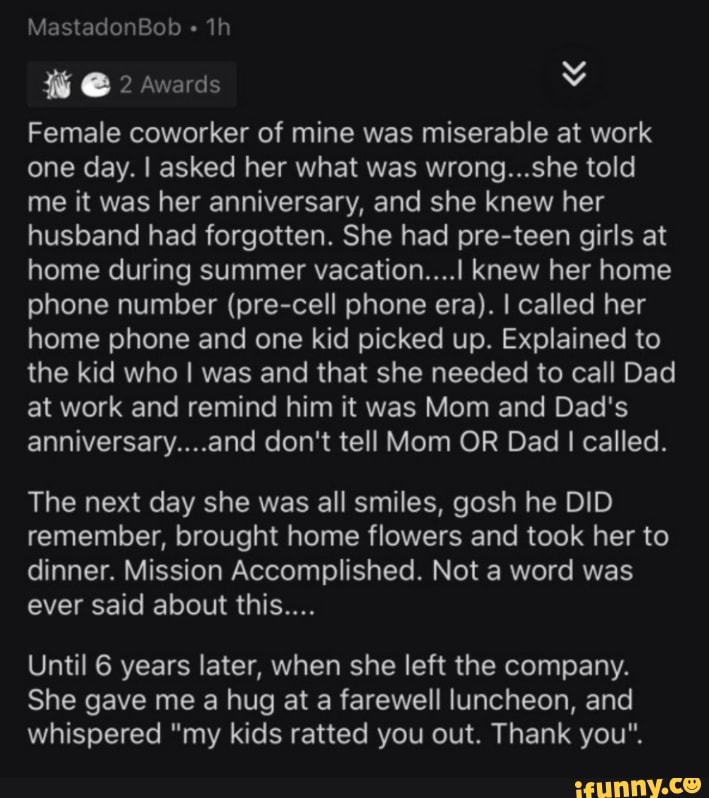This screenshot has height=798, width=709.
Task: Select the white face award icon
Action: [x=96, y=84]
